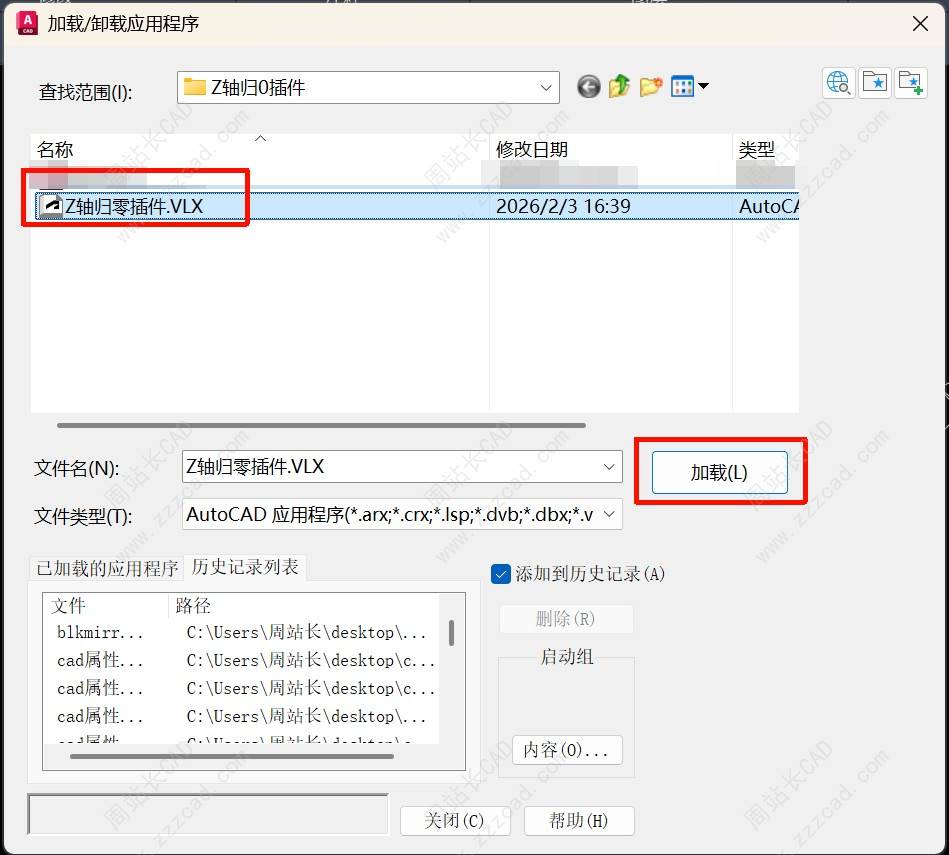Click the Back navigation arrow icon
The width and height of the screenshot is (949, 855).
click(x=589, y=87)
